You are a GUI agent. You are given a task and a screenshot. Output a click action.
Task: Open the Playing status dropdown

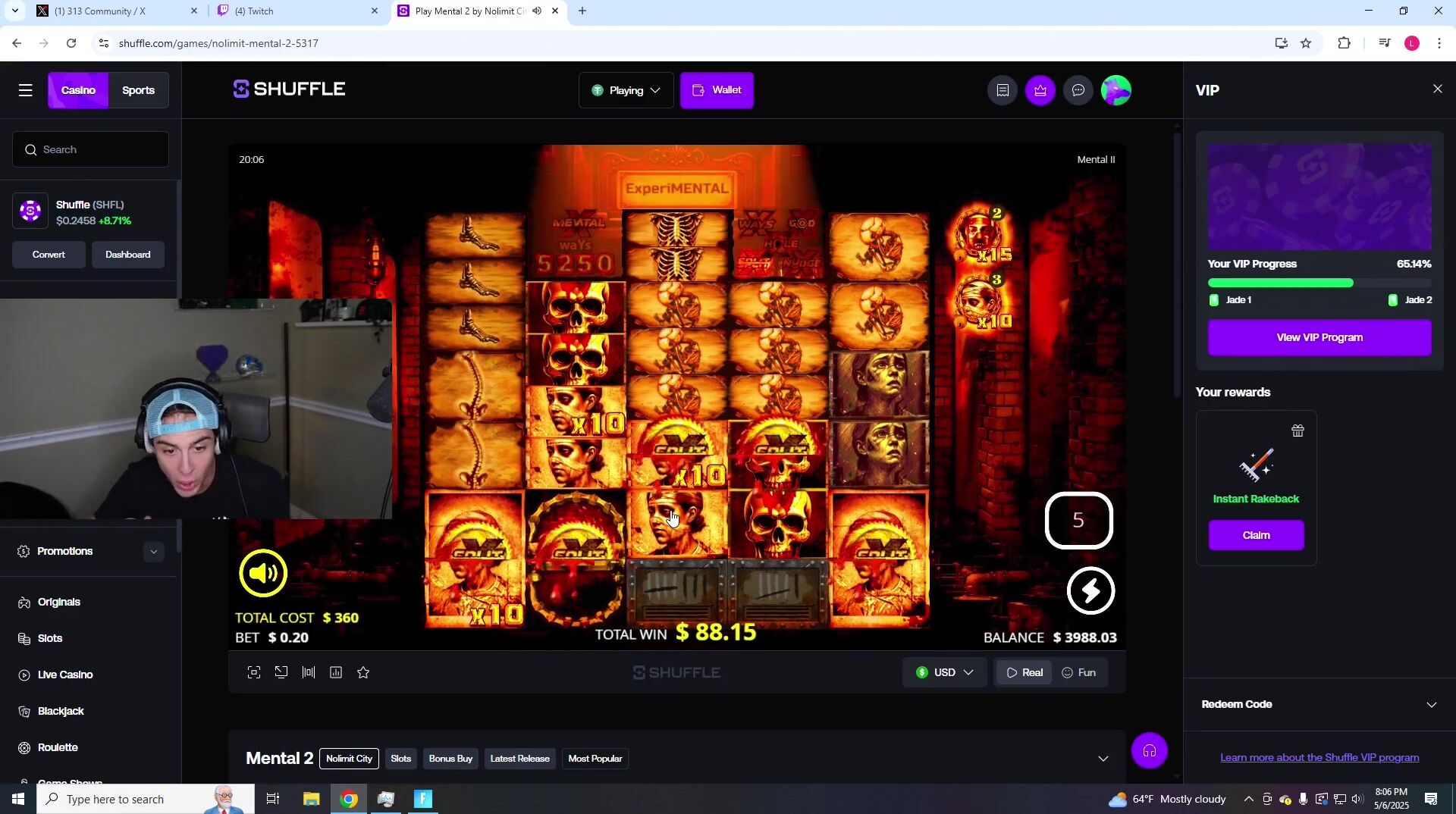point(626,90)
